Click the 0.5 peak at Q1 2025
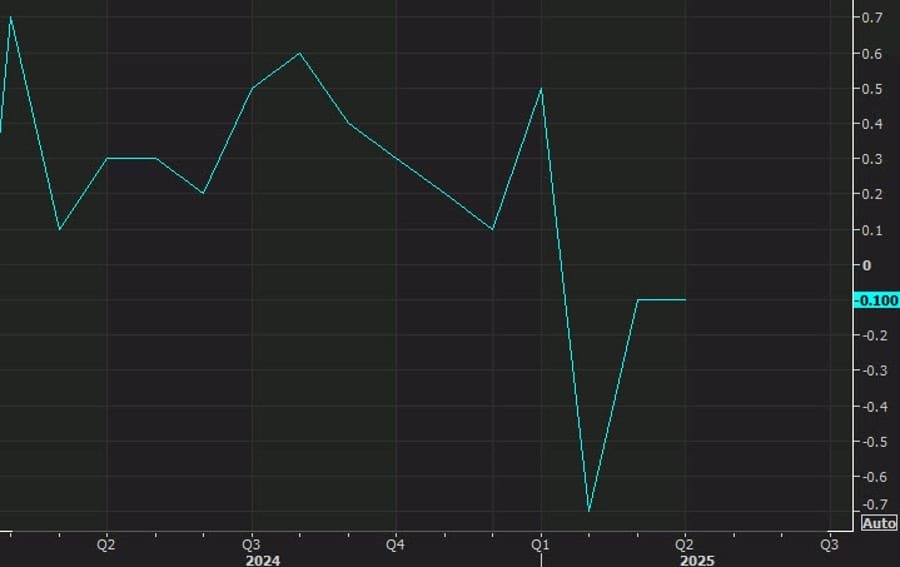This screenshot has width=900, height=567. tap(541, 89)
